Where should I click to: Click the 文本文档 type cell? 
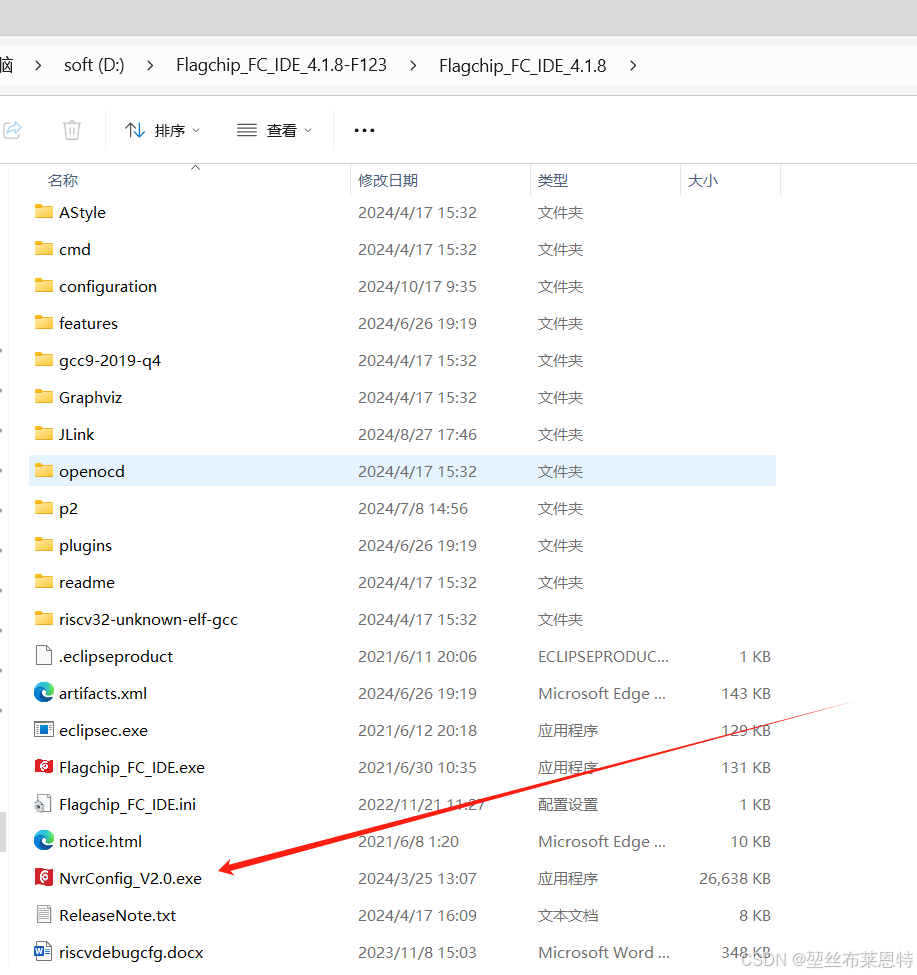(x=568, y=915)
